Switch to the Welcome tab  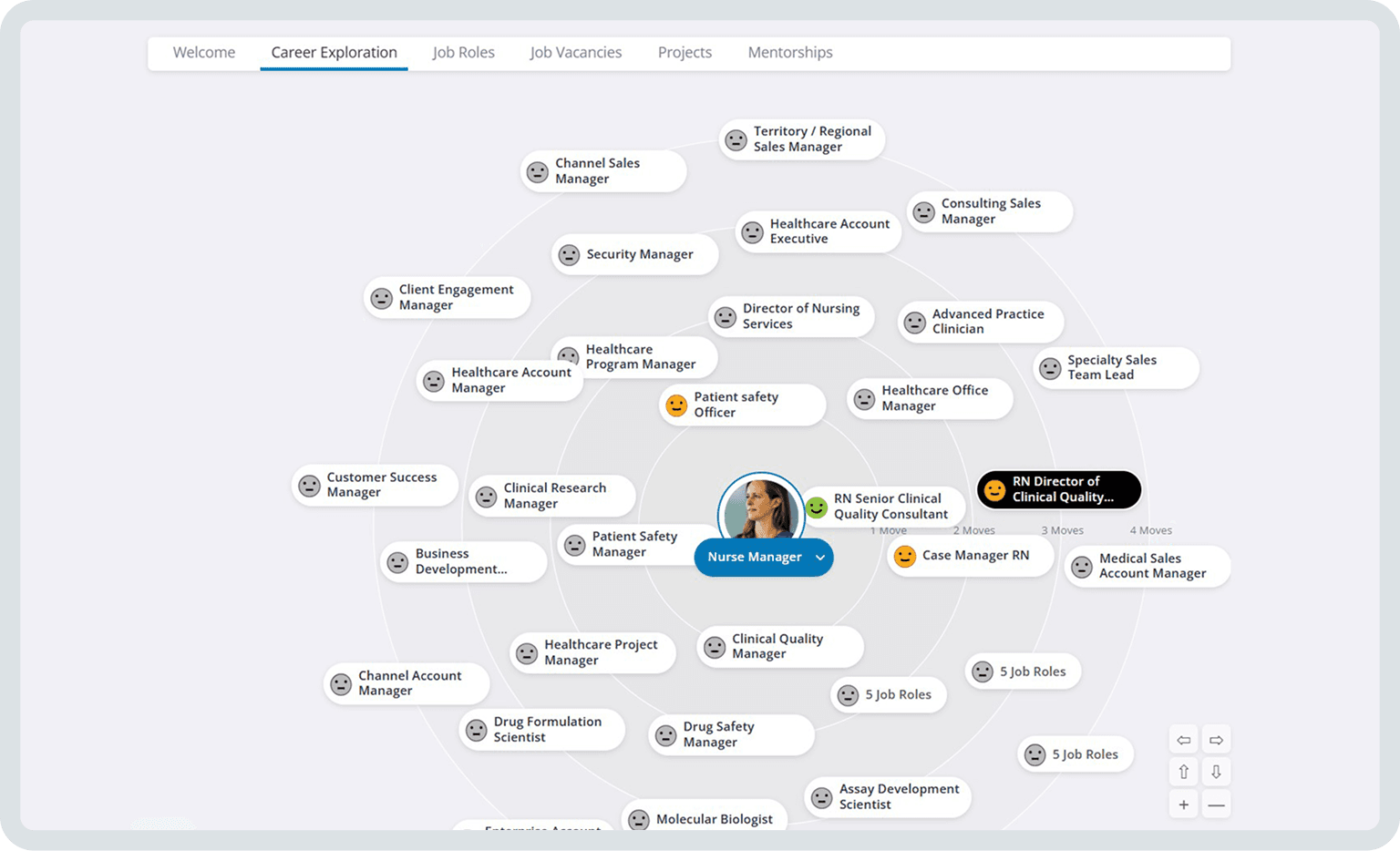tap(203, 52)
